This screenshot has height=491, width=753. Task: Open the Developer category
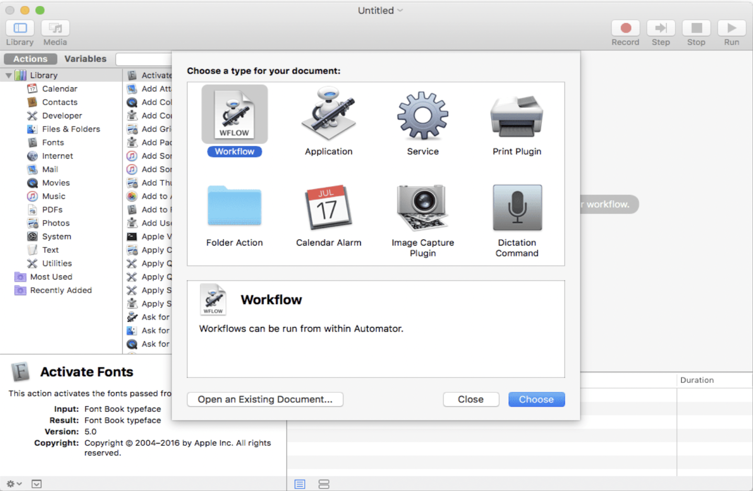[x=61, y=116]
